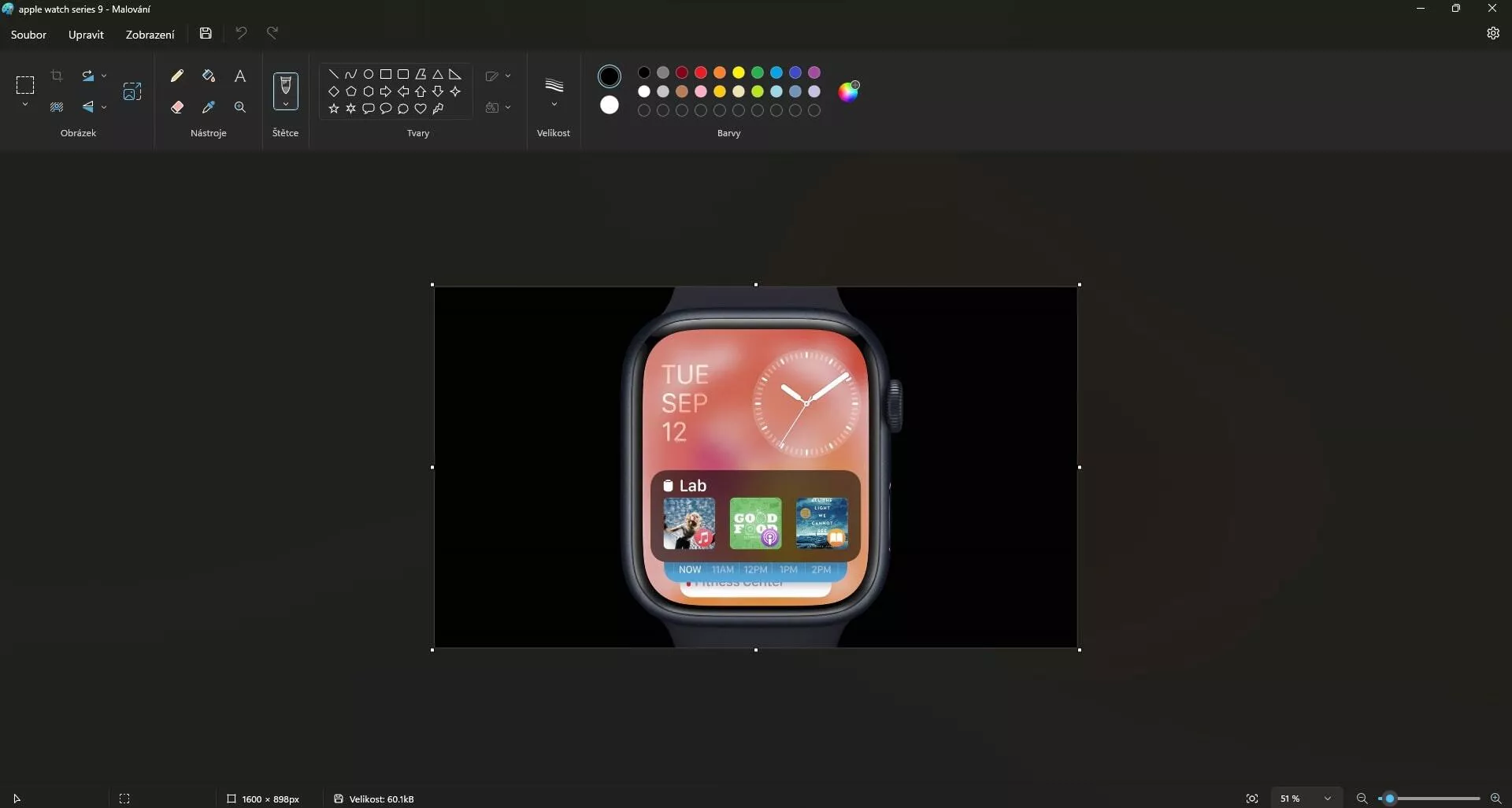
Task: Open the Upravit menu
Action: (x=86, y=35)
